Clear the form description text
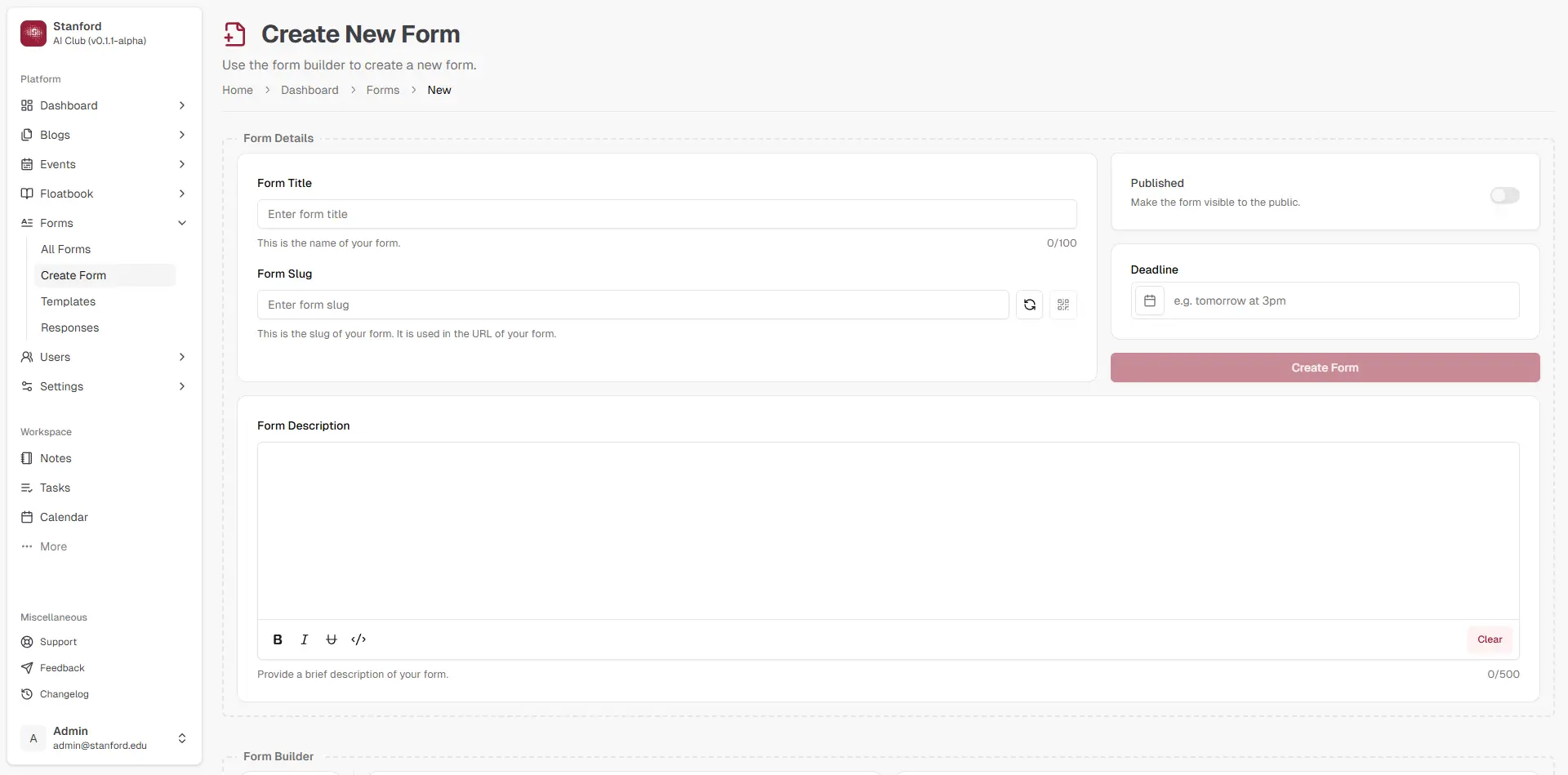Viewport: 1568px width, 775px height. coord(1490,639)
